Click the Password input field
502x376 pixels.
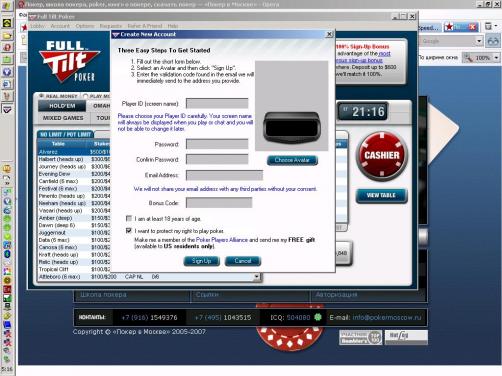pos(217,144)
